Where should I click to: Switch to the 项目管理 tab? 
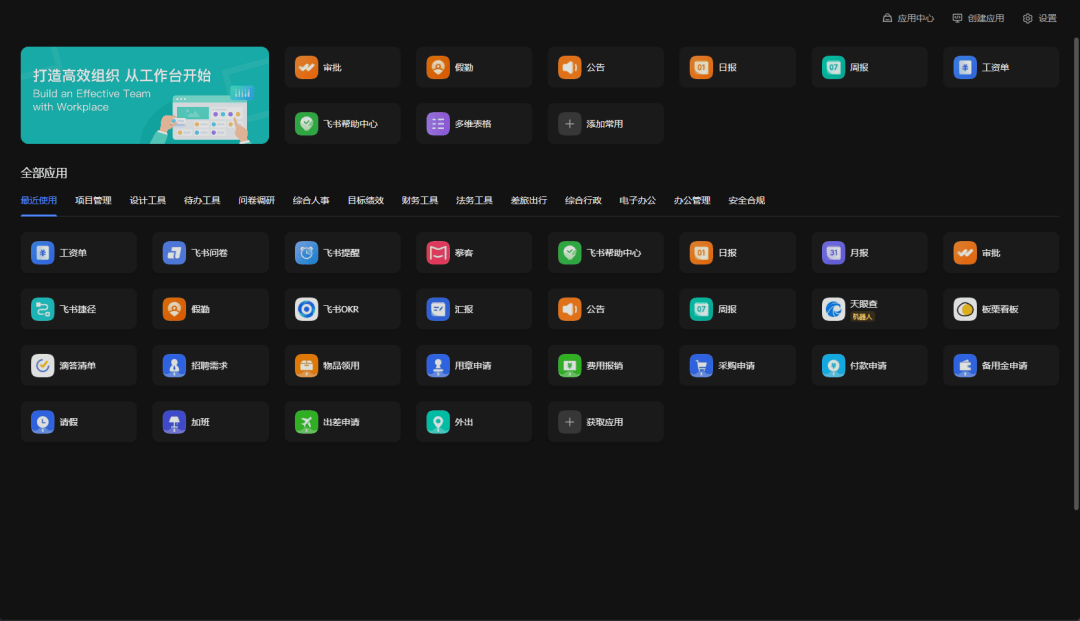pyautogui.click(x=93, y=200)
